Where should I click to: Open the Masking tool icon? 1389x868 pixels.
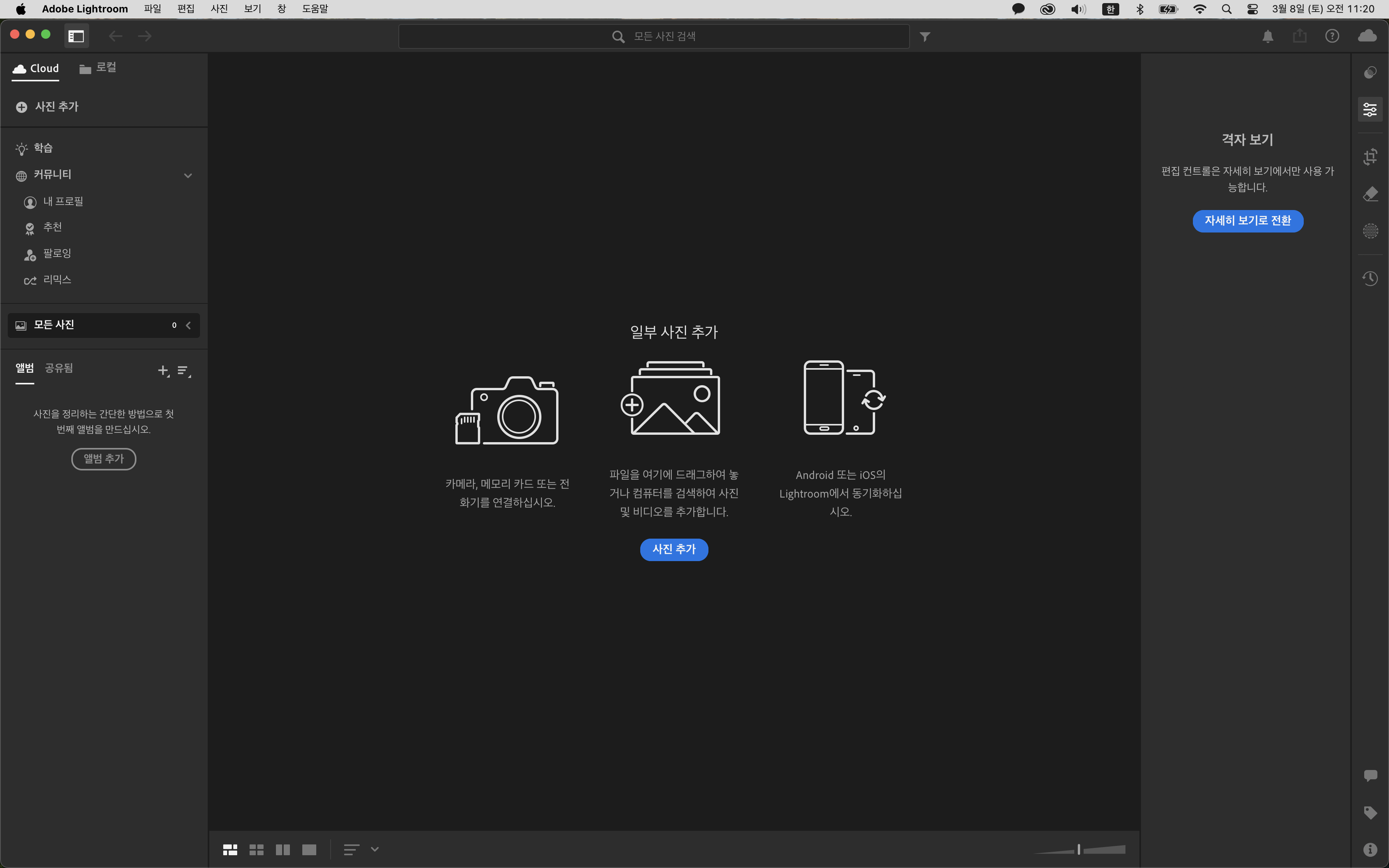(x=1370, y=231)
